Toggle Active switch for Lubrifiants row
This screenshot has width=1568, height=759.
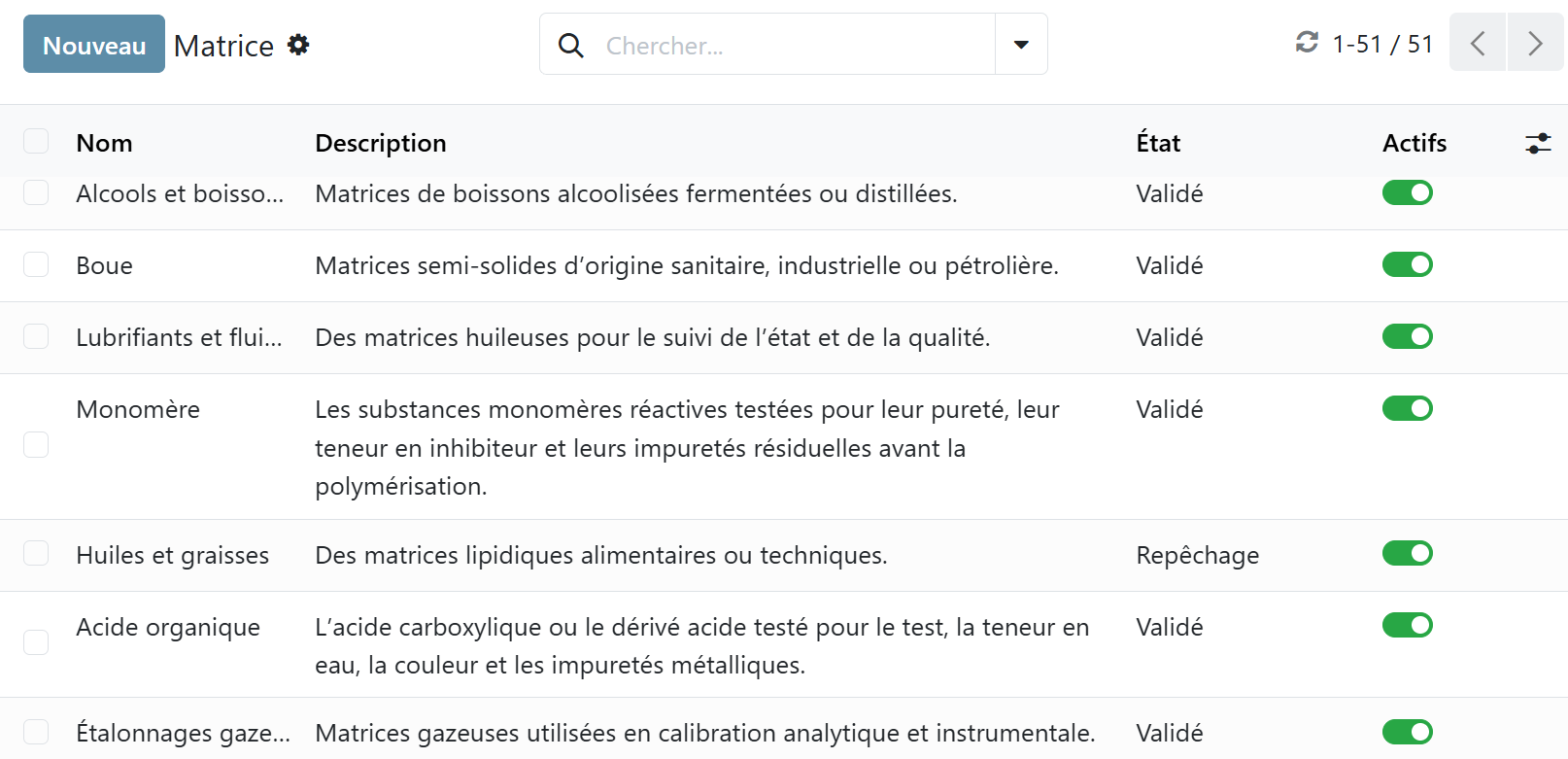pyautogui.click(x=1407, y=336)
